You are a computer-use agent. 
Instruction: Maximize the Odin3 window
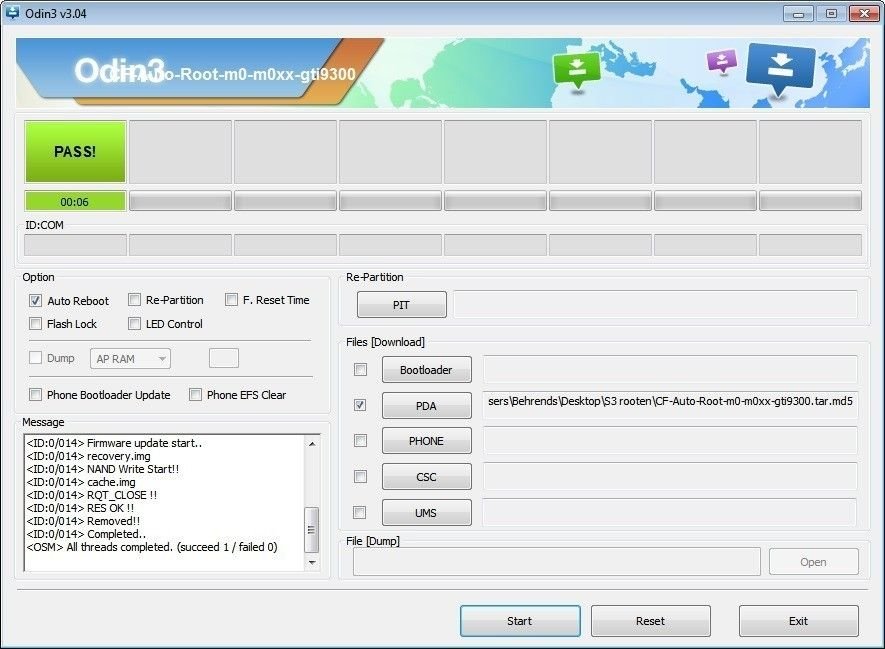point(831,14)
